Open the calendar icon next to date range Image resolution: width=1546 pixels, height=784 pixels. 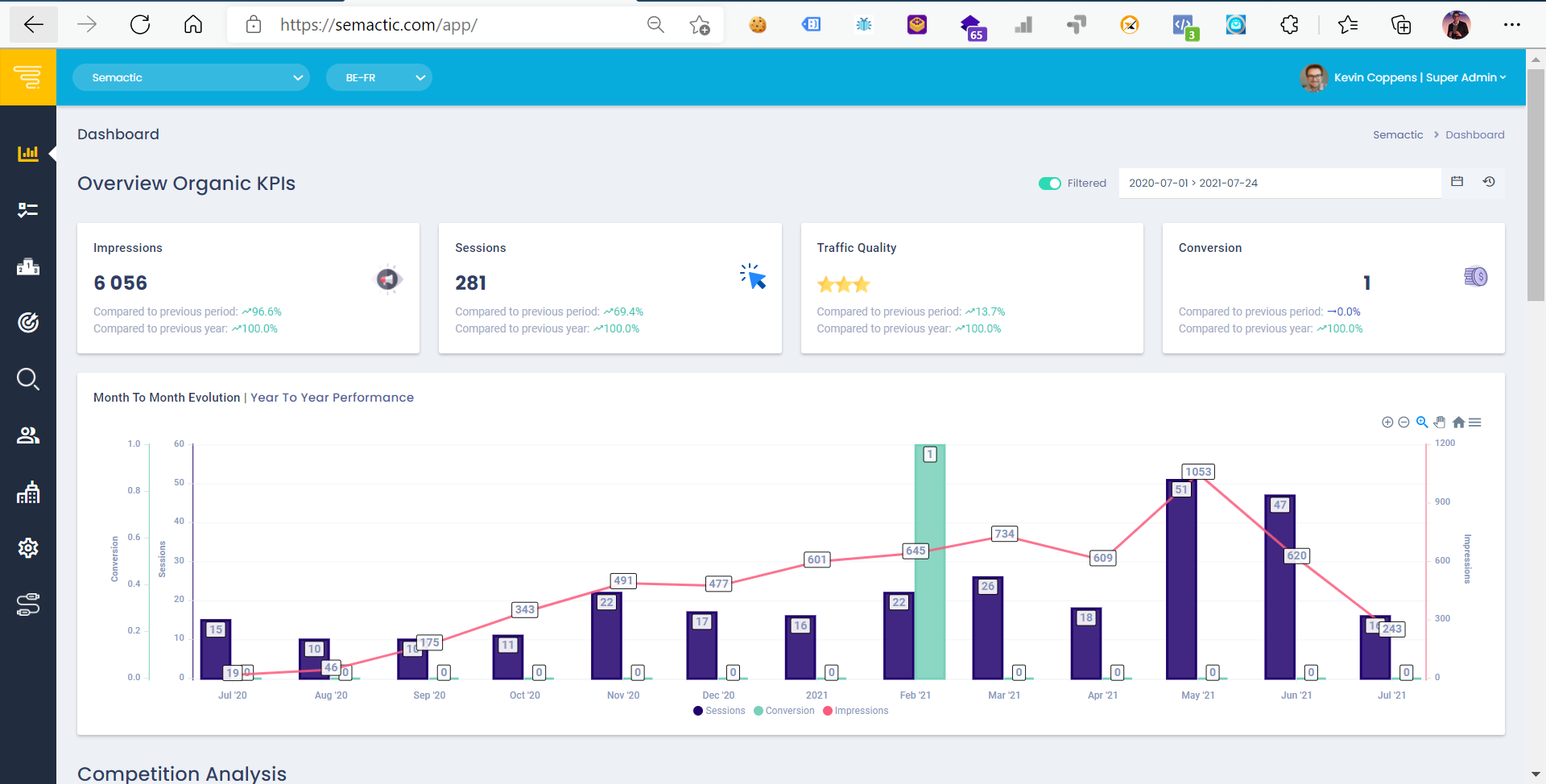click(1457, 182)
